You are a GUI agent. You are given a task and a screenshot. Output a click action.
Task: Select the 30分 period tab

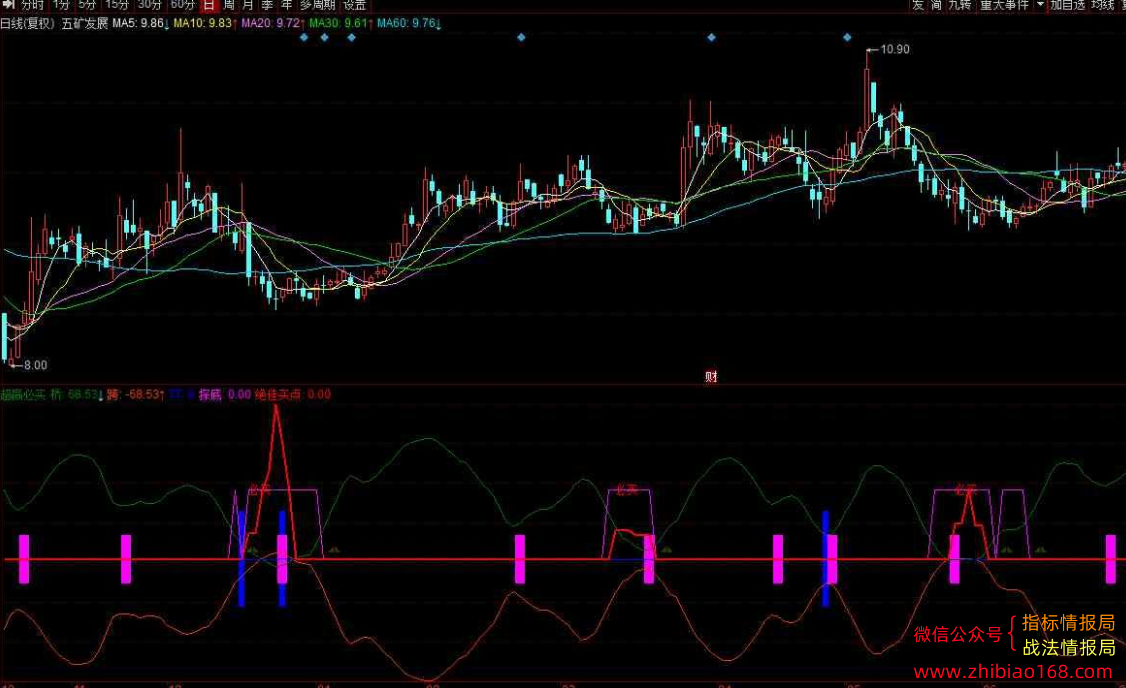[149, 4]
